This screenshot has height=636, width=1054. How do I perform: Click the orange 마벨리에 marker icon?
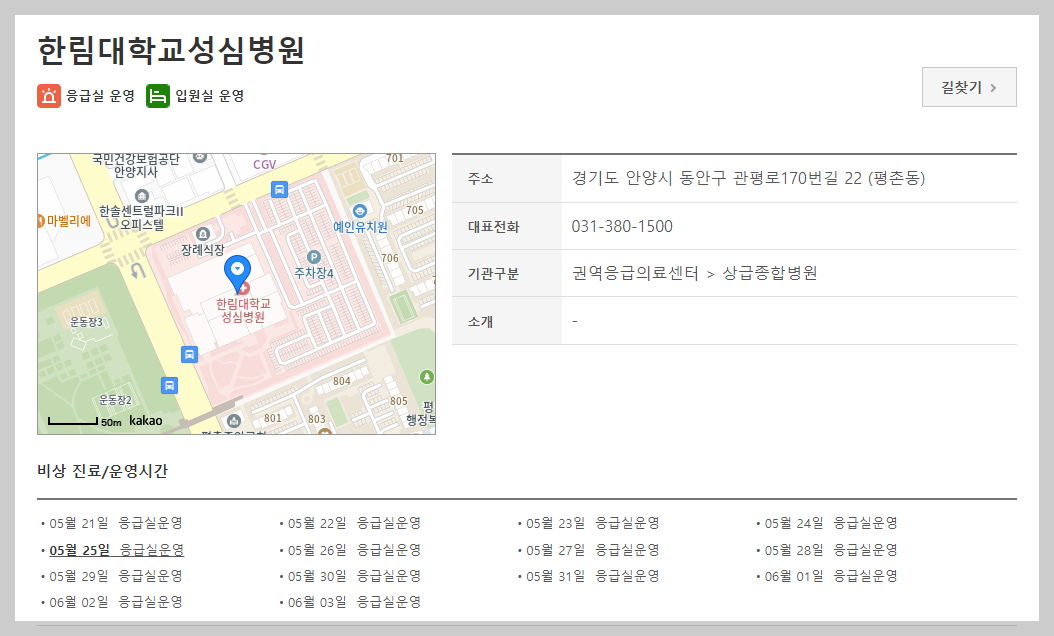40,221
